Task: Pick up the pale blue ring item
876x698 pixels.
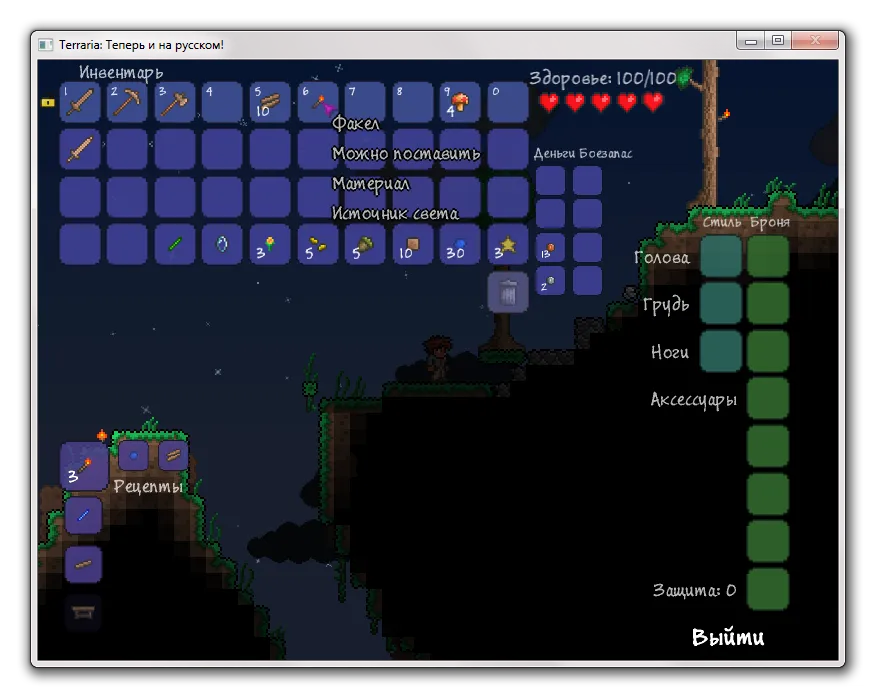Action: (x=222, y=244)
